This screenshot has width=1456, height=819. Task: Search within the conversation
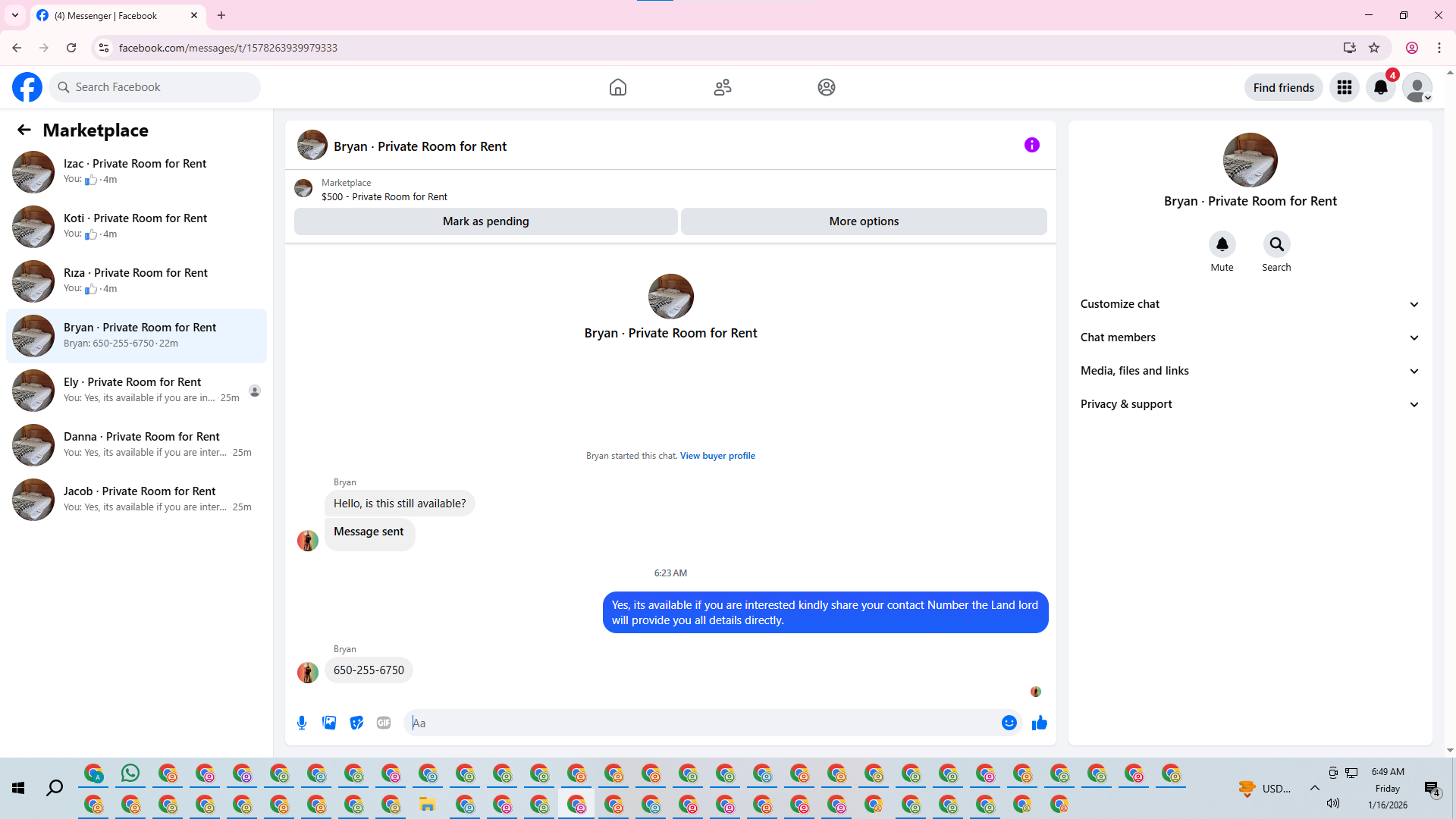click(x=1276, y=245)
